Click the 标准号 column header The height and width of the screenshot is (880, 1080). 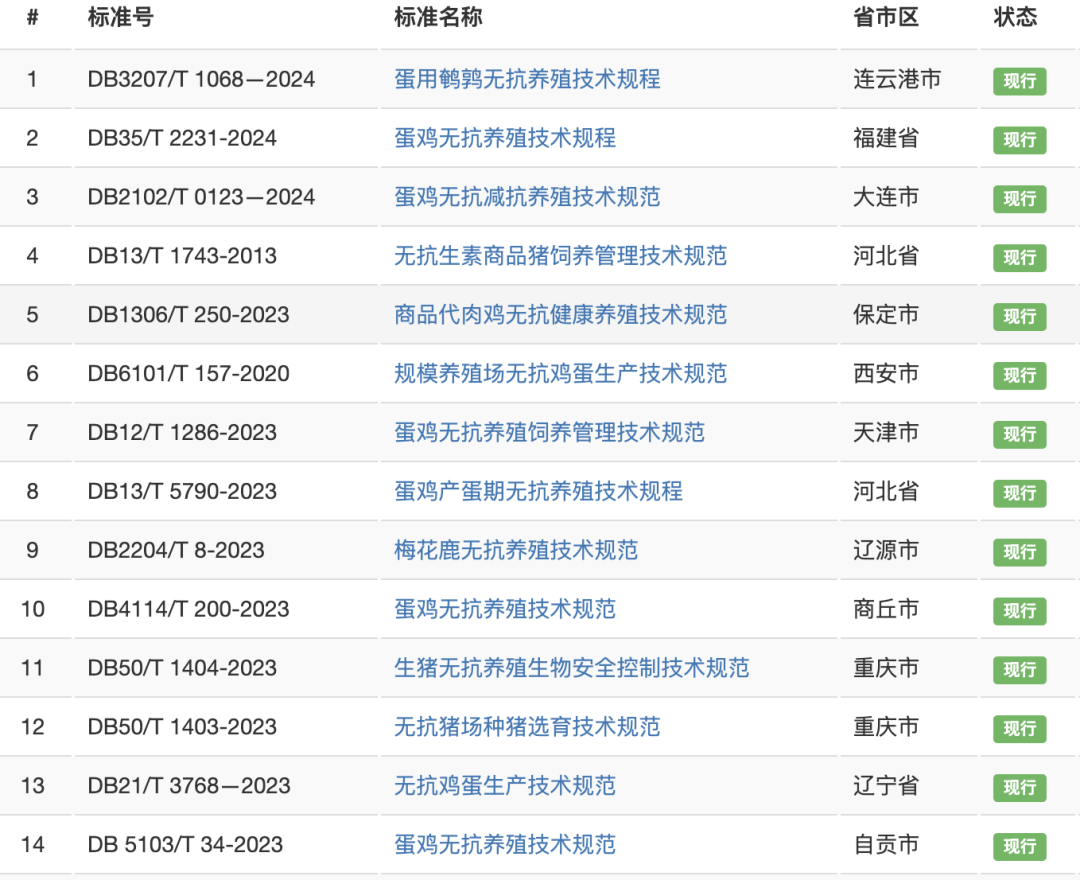pyautogui.click(x=121, y=17)
